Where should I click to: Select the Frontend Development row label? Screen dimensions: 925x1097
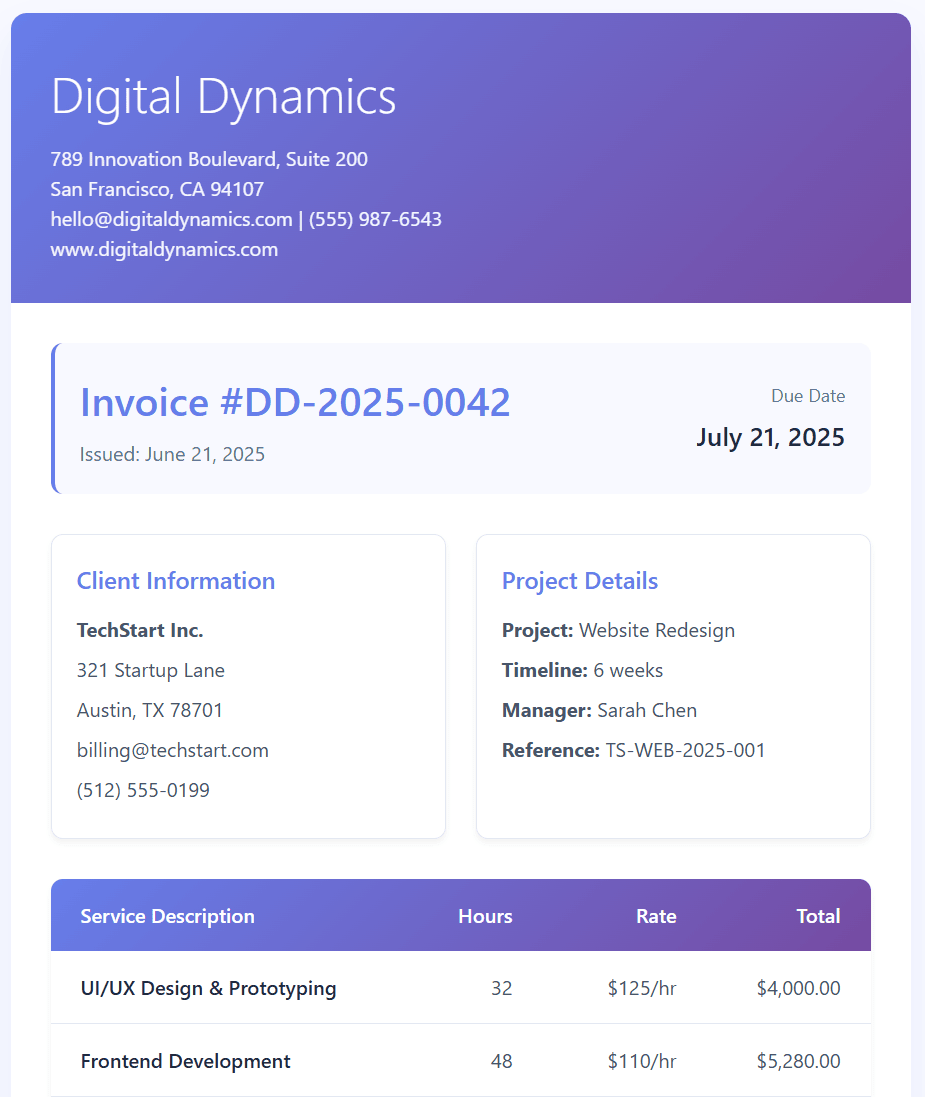click(185, 1061)
